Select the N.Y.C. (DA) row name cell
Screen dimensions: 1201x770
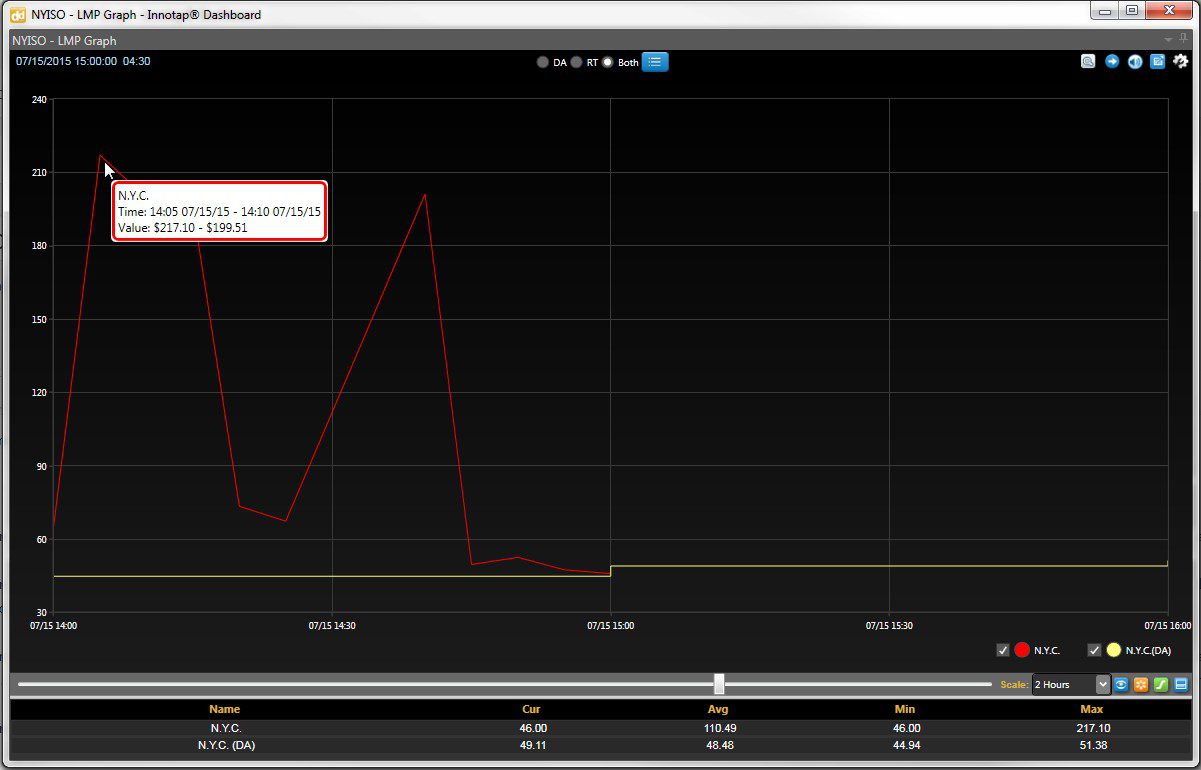[225, 745]
